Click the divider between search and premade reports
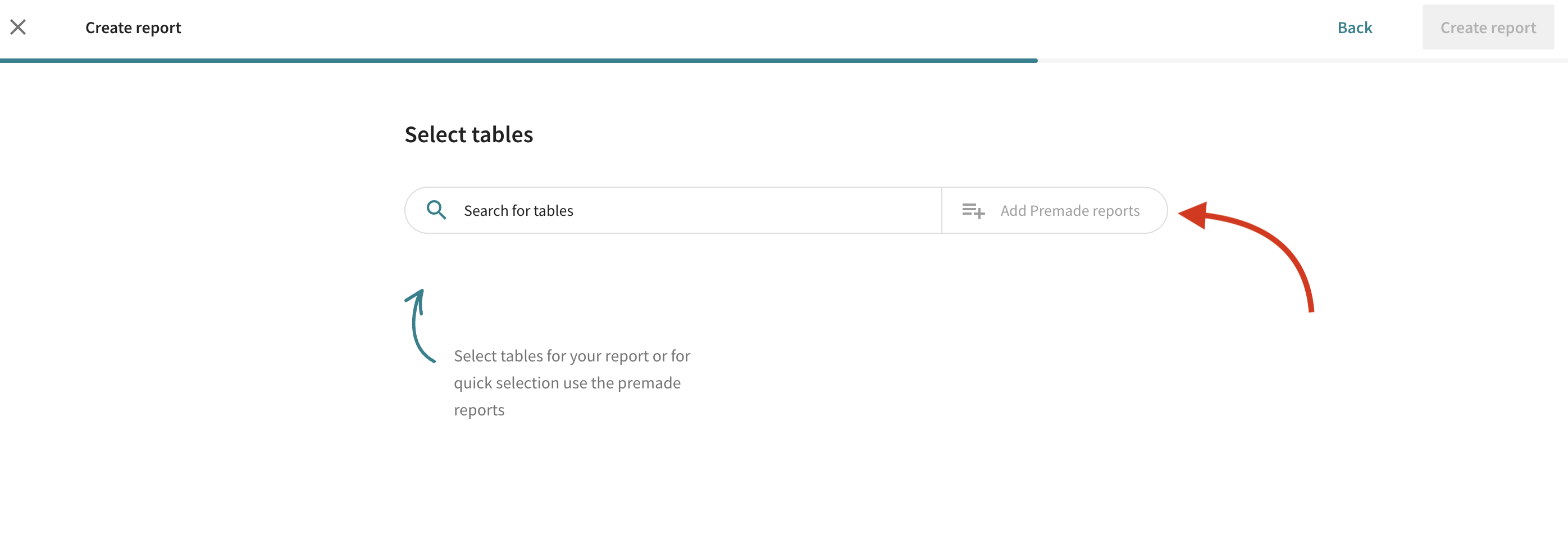The height and width of the screenshot is (543, 1568). pos(941,211)
